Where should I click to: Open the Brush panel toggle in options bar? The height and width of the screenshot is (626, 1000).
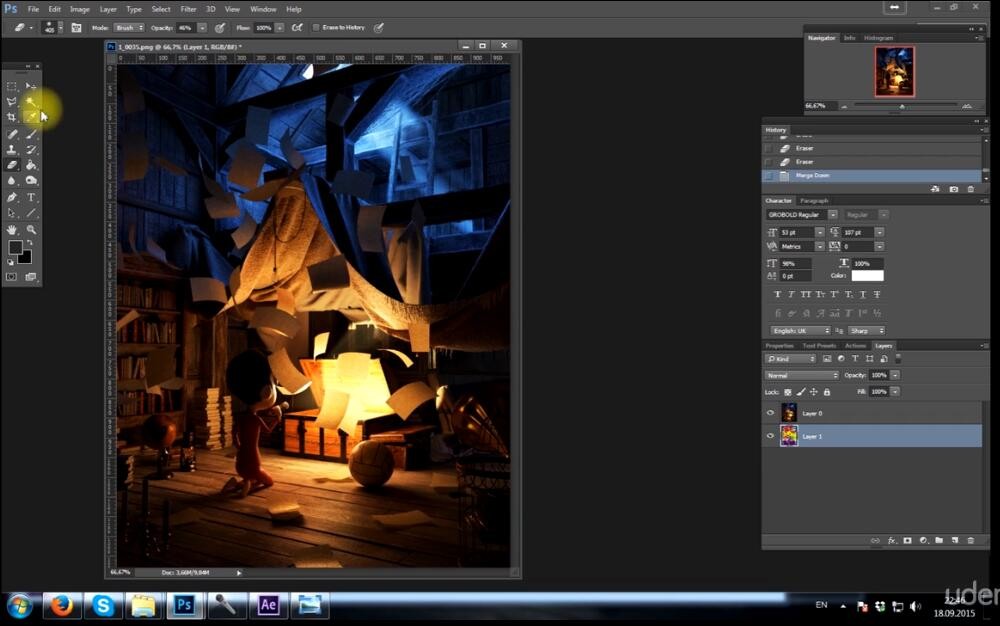(x=76, y=27)
